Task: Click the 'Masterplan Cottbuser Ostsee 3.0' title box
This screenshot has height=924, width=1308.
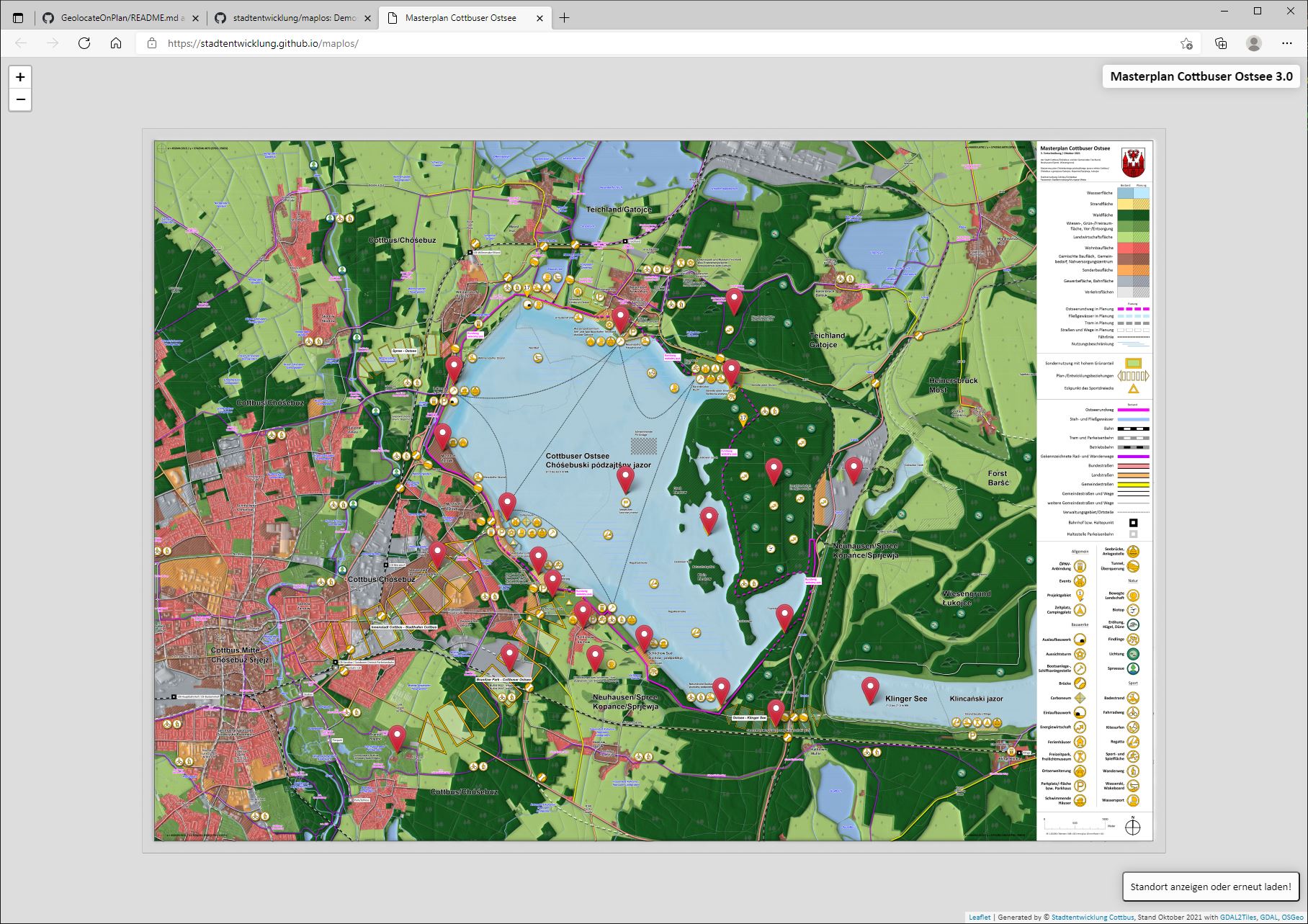Action: tap(1201, 76)
